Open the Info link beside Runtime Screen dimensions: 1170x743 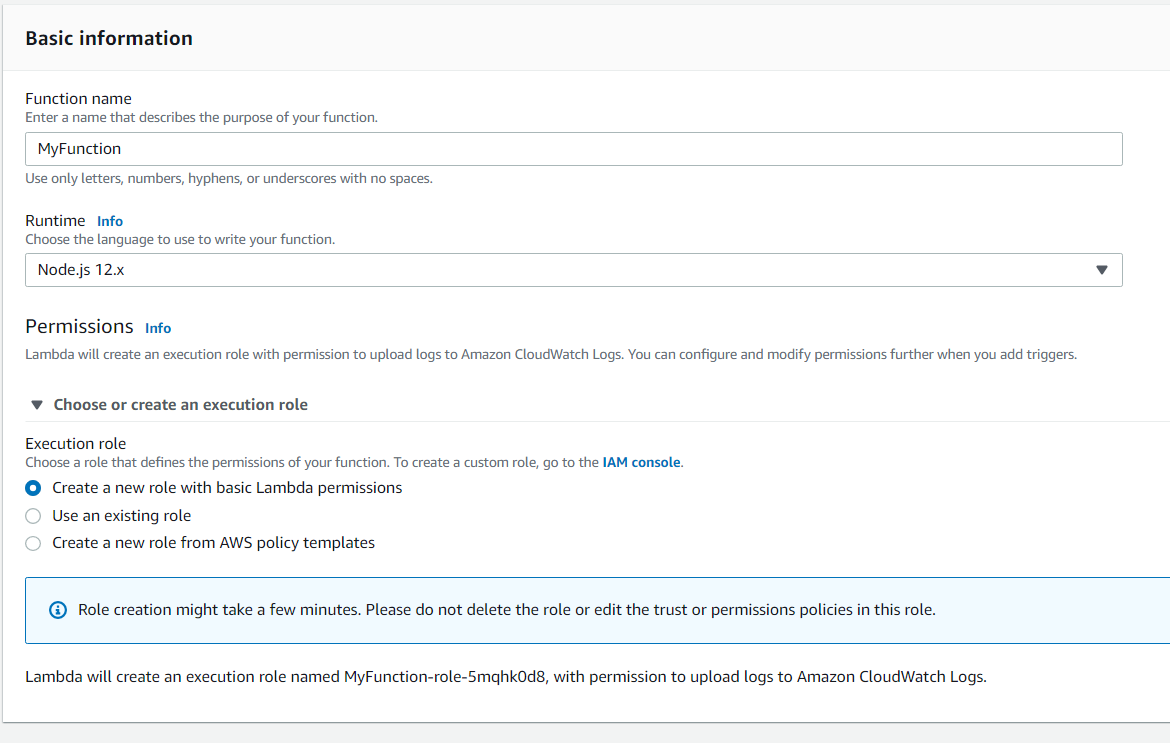tap(110, 221)
